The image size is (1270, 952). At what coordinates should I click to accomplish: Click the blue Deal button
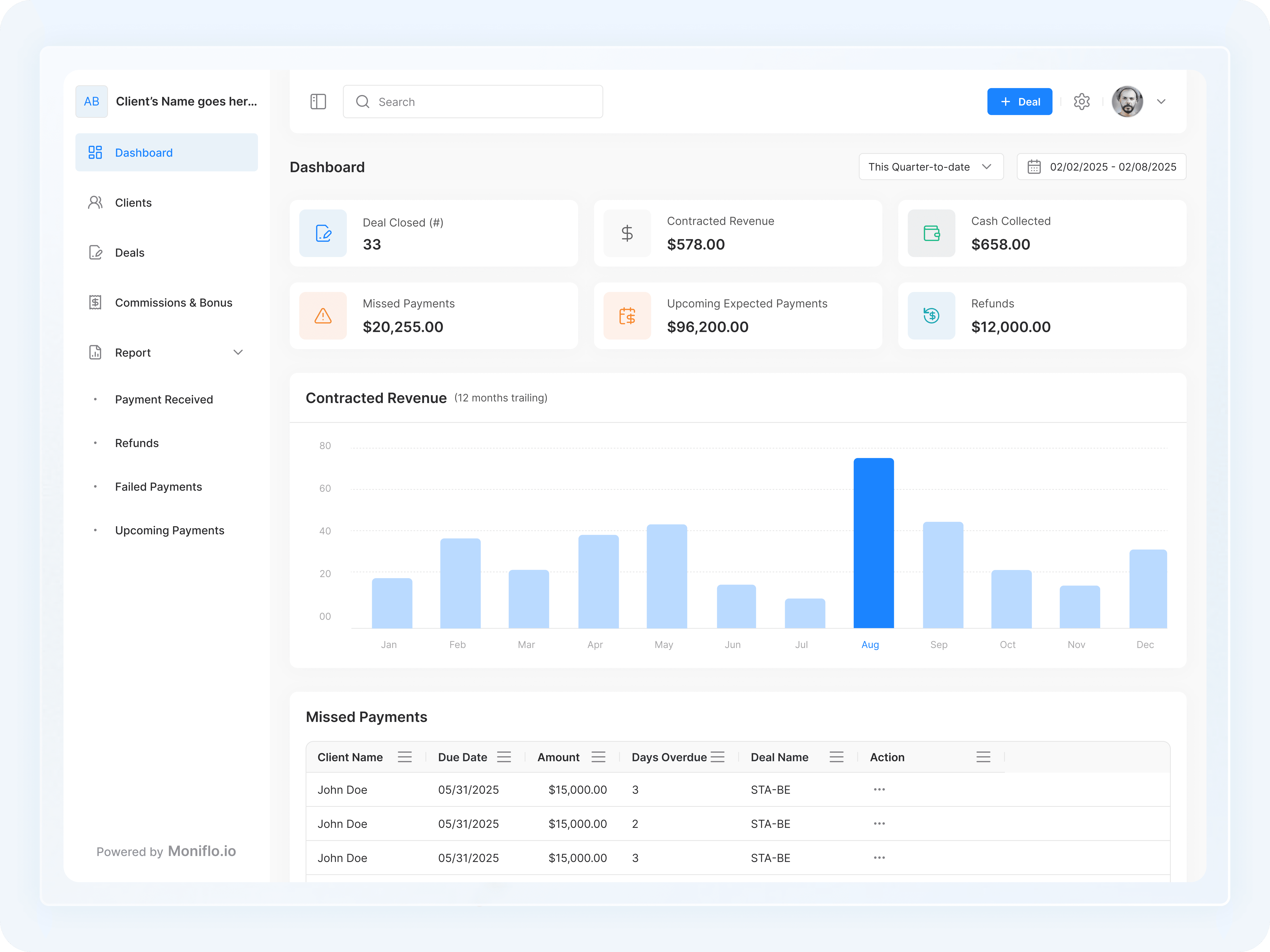1020,102
